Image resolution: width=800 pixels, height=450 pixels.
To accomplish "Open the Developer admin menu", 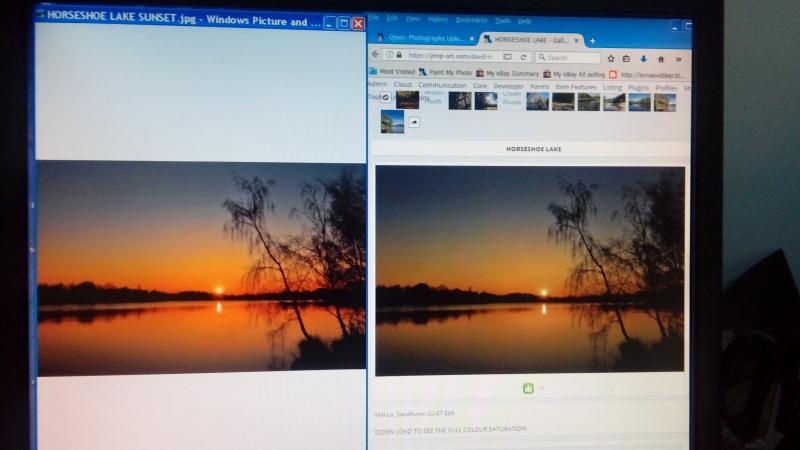I will coord(509,86).
